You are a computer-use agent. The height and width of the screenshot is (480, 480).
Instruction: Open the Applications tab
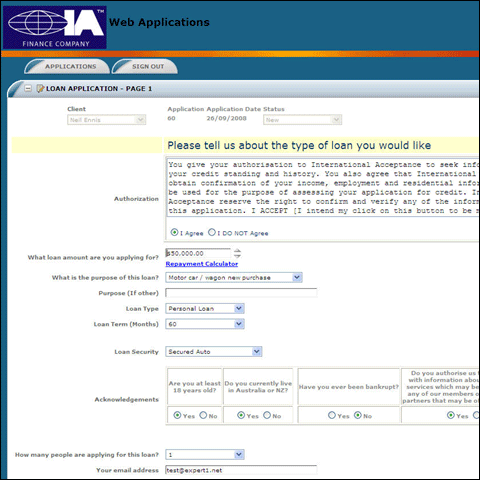[x=67, y=66]
